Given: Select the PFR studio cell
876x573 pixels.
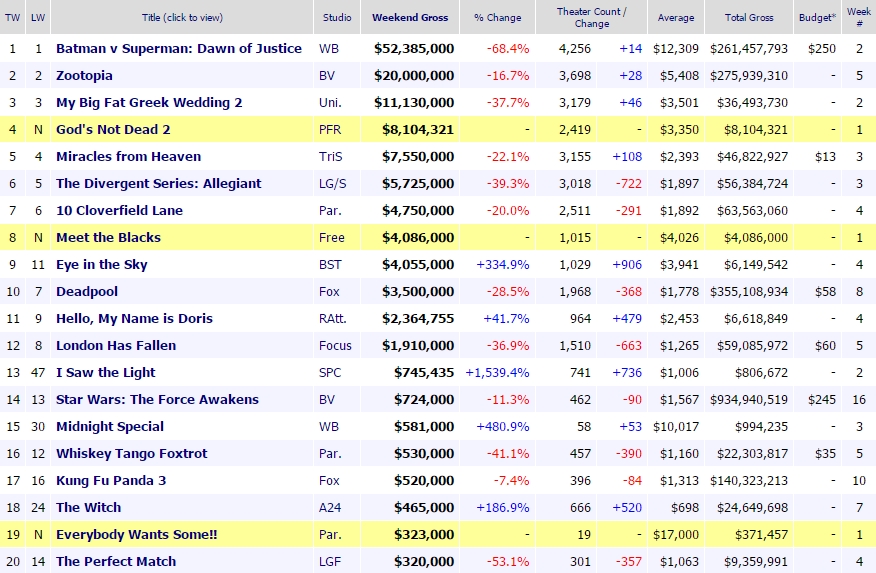Looking at the screenshot, I should pos(330,130).
